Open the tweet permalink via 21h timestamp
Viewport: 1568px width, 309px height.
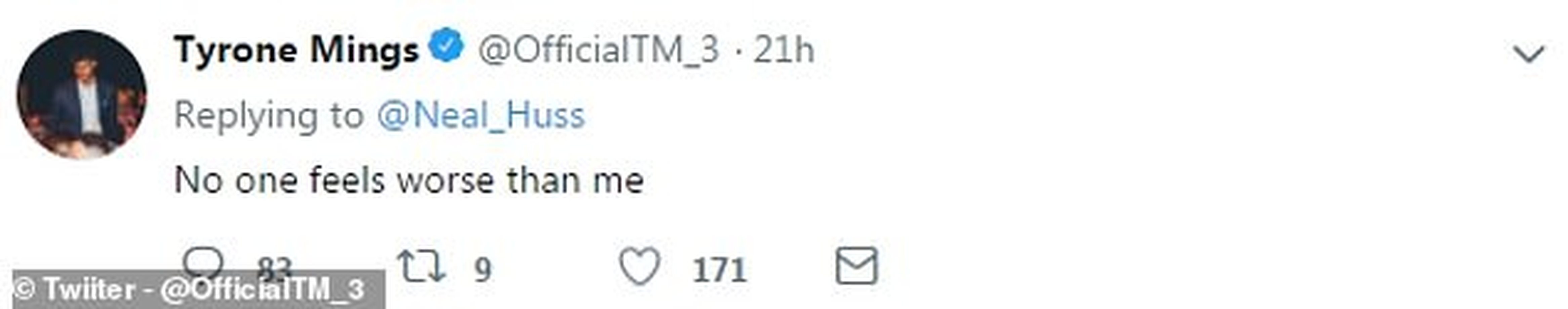pyautogui.click(x=783, y=49)
